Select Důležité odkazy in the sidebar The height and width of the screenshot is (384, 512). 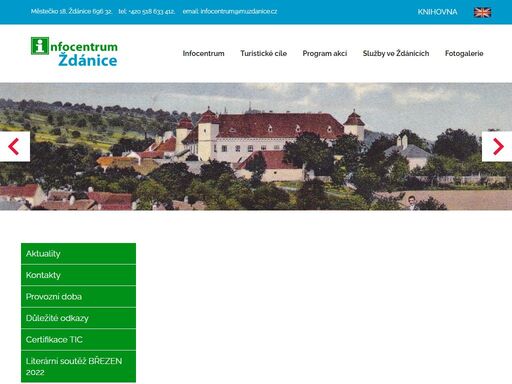pyautogui.click(x=78, y=318)
